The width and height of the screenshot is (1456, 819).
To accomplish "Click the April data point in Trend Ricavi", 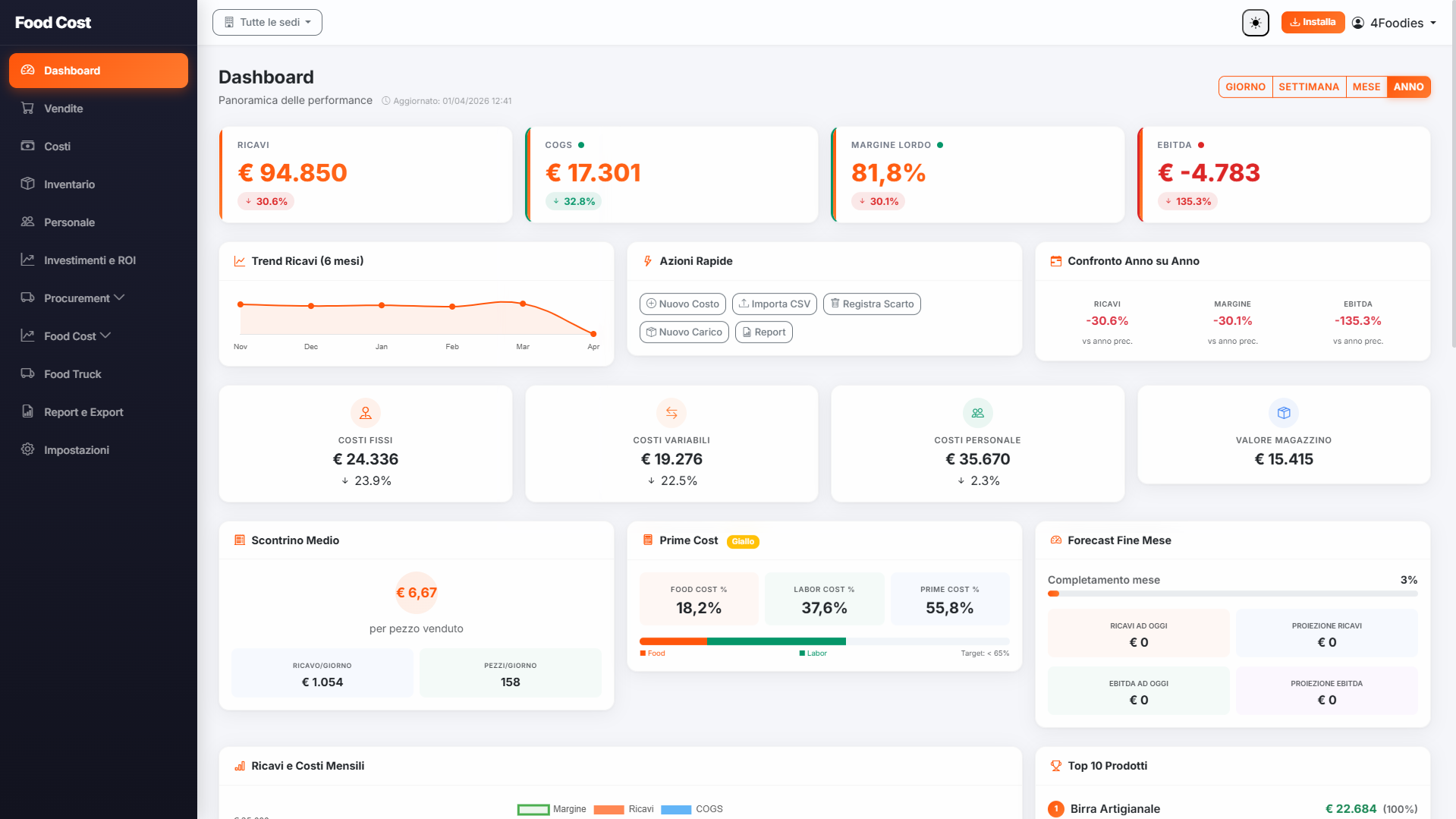I will coord(593,334).
